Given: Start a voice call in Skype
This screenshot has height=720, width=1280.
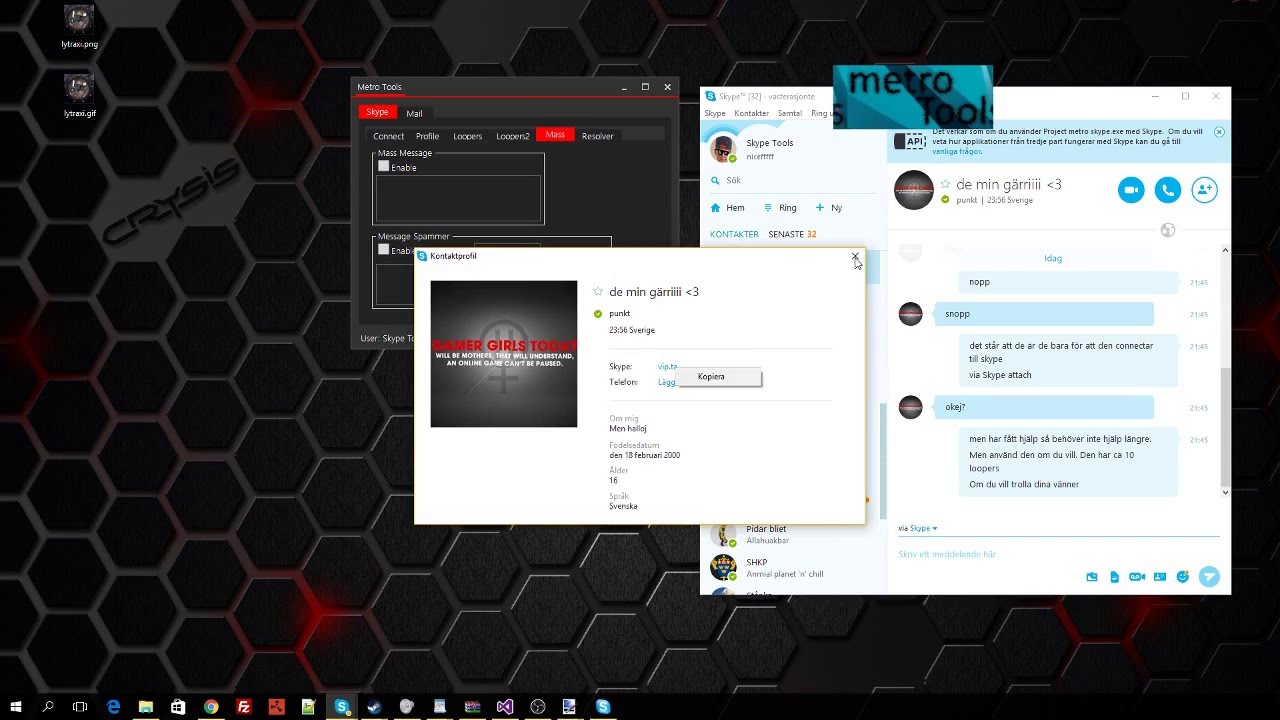Looking at the screenshot, I should pyautogui.click(x=1167, y=189).
